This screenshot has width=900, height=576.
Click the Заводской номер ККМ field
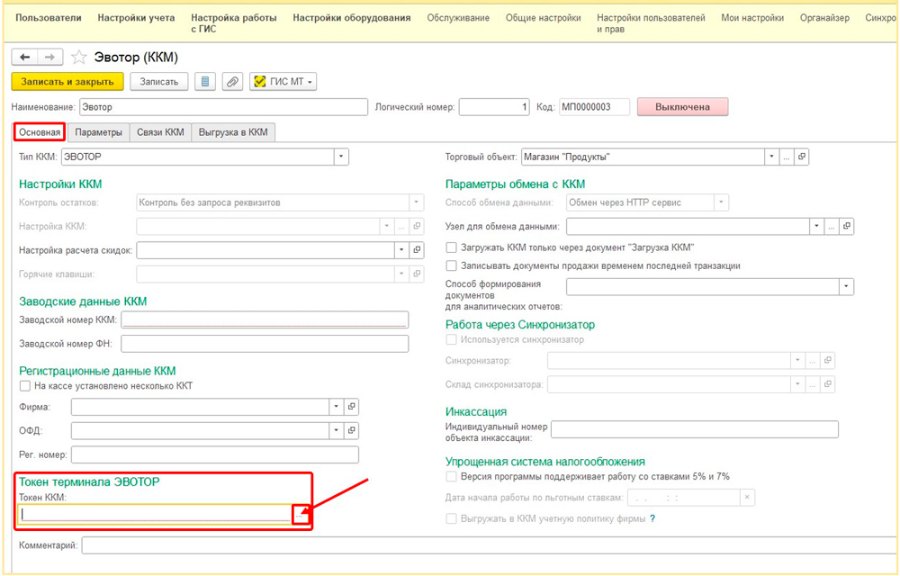pyautogui.click(x=265, y=320)
